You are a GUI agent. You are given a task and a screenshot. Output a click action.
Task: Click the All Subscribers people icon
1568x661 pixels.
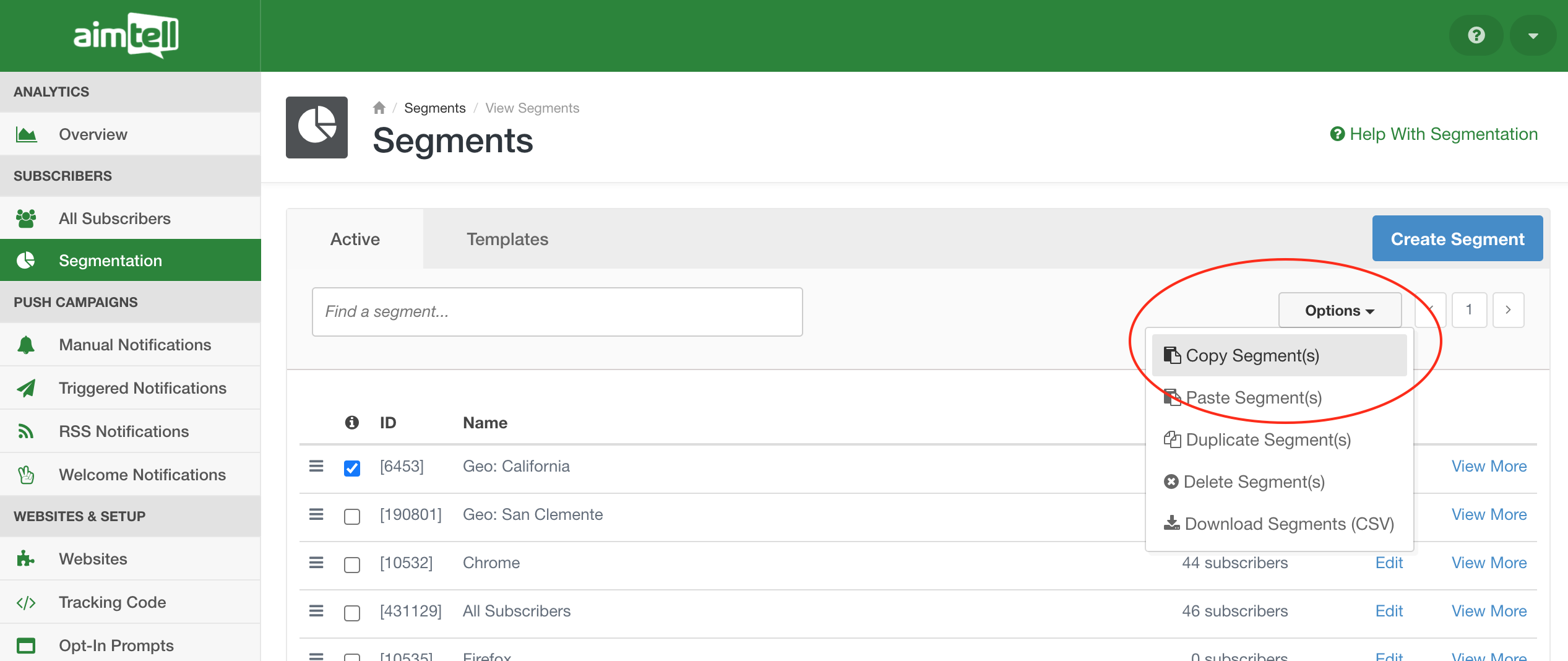point(26,218)
